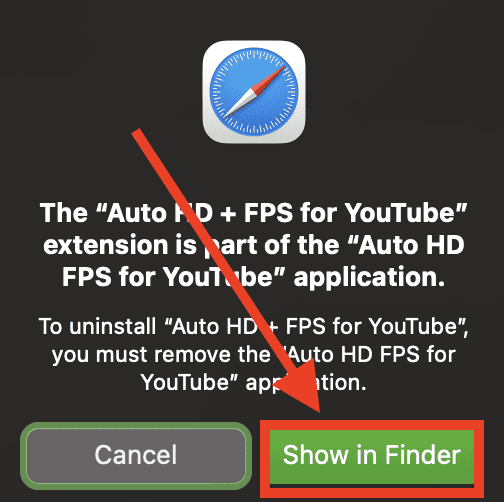
Task: Dismiss the dialog with Cancel
Action: tap(136, 455)
